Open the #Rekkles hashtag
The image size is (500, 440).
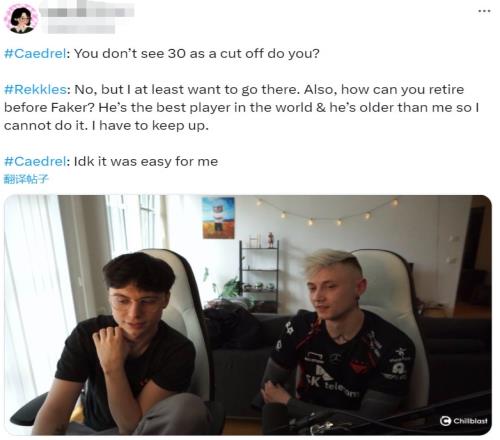(35, 89)
